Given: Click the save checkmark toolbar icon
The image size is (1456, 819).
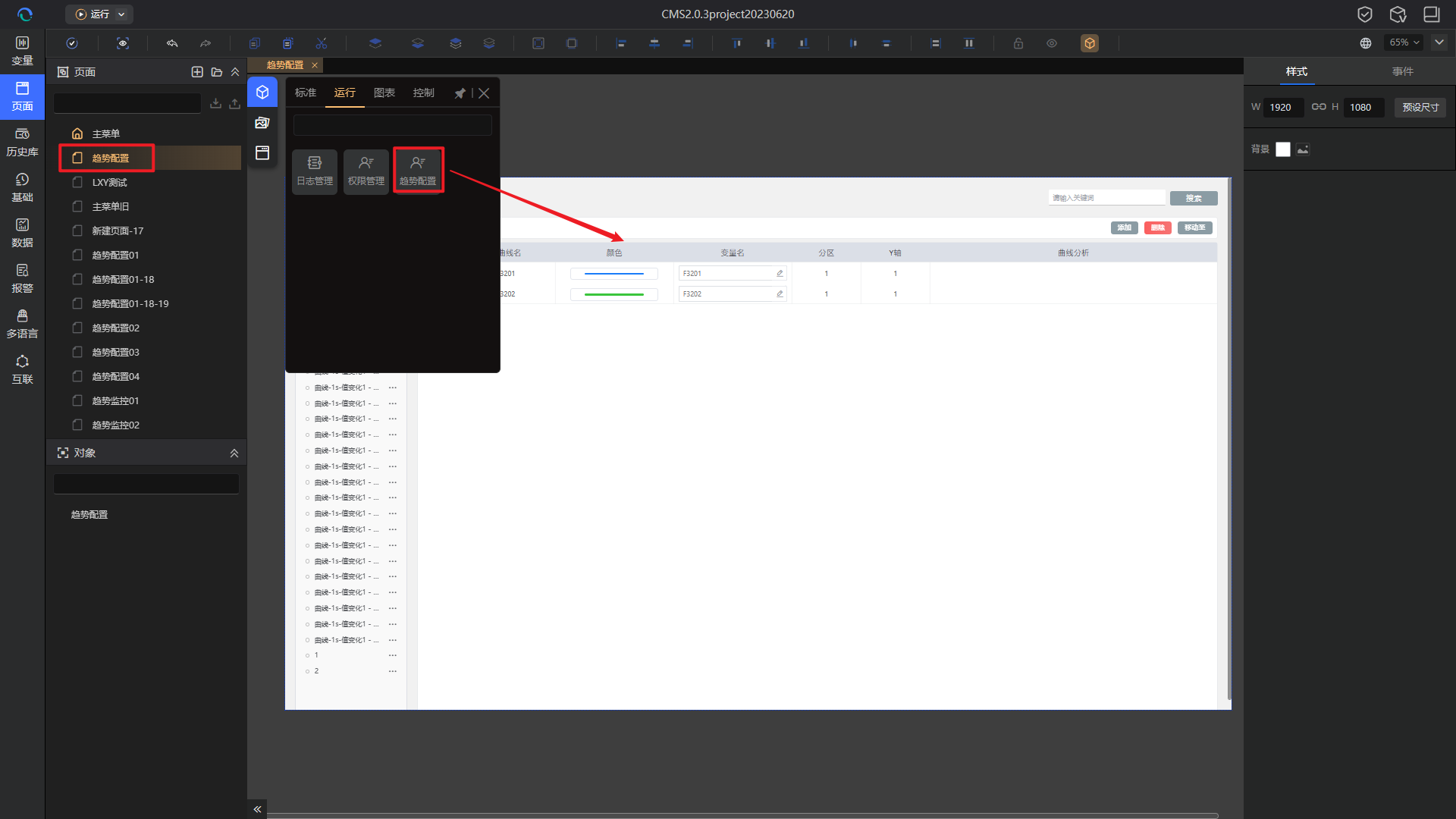Looking at the screenshot, I should [x=72, y=43].
